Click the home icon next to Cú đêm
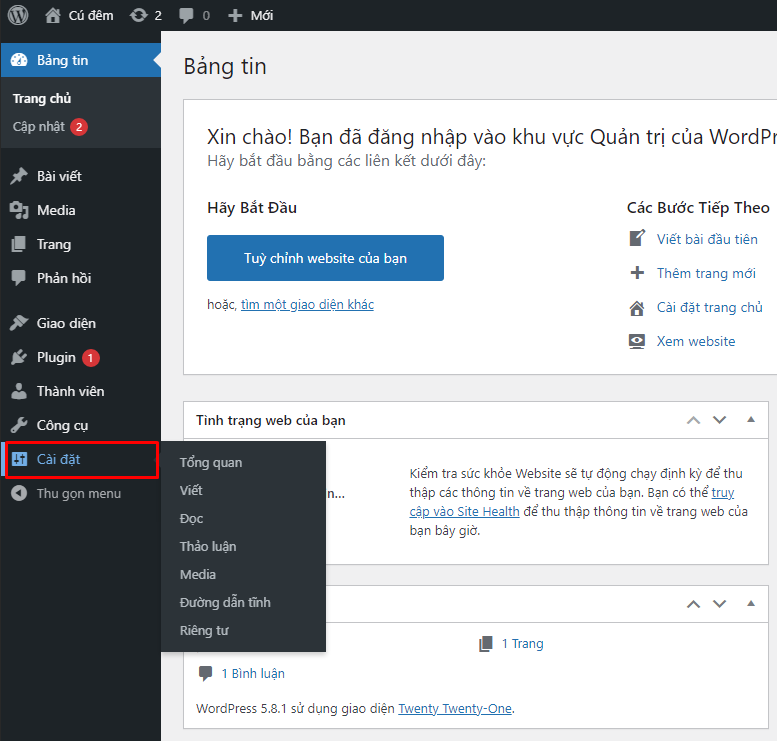Screen dimensions: 777x741 (x=53, y=15)
